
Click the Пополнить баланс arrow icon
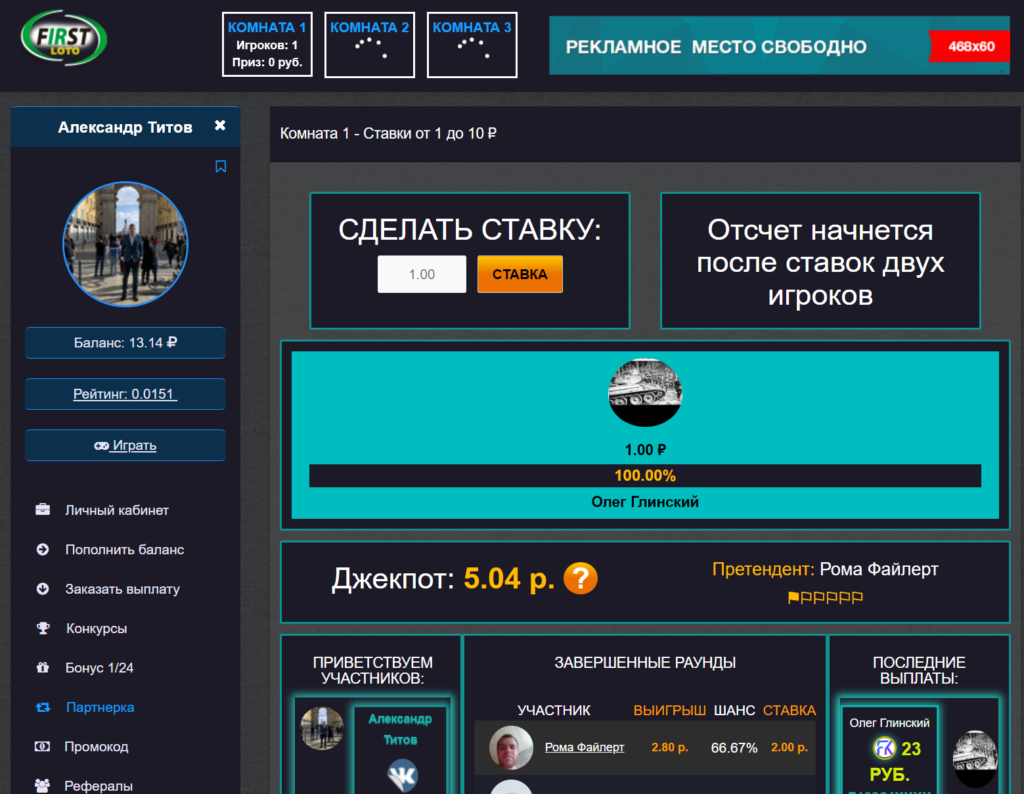click(42, 549)
